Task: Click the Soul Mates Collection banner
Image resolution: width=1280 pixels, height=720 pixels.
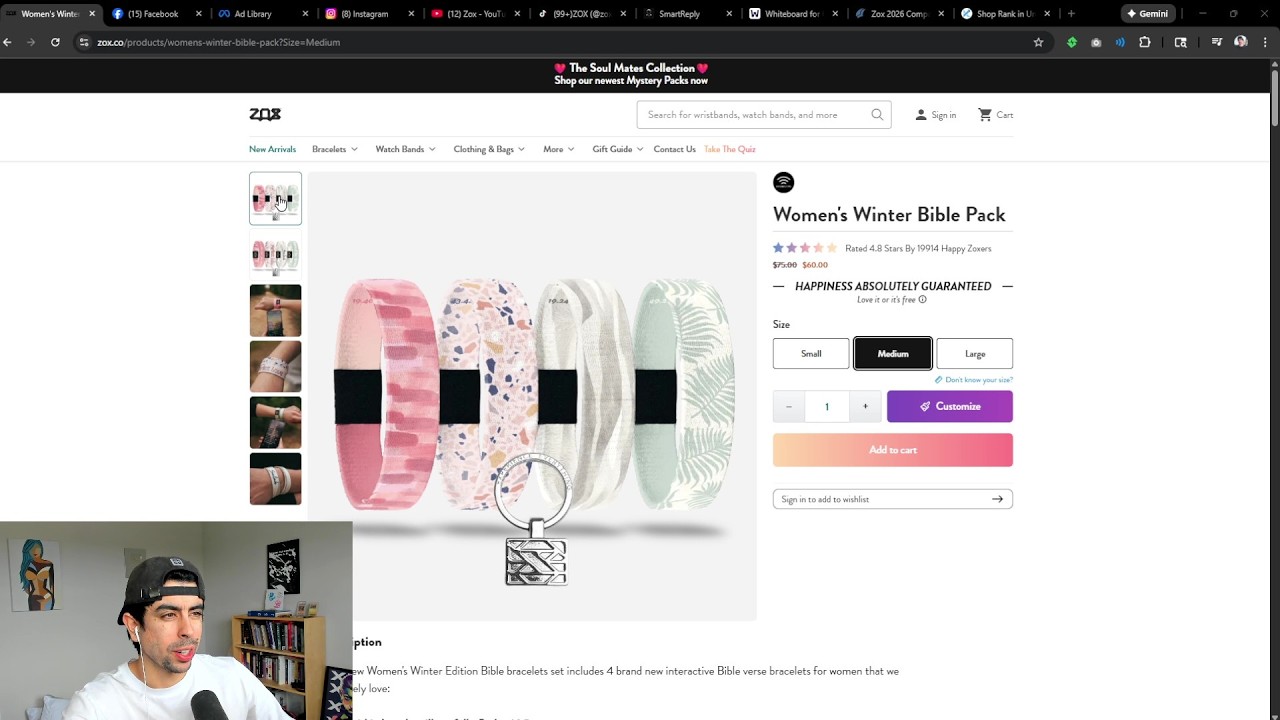Action: click(x=631, y=74)
